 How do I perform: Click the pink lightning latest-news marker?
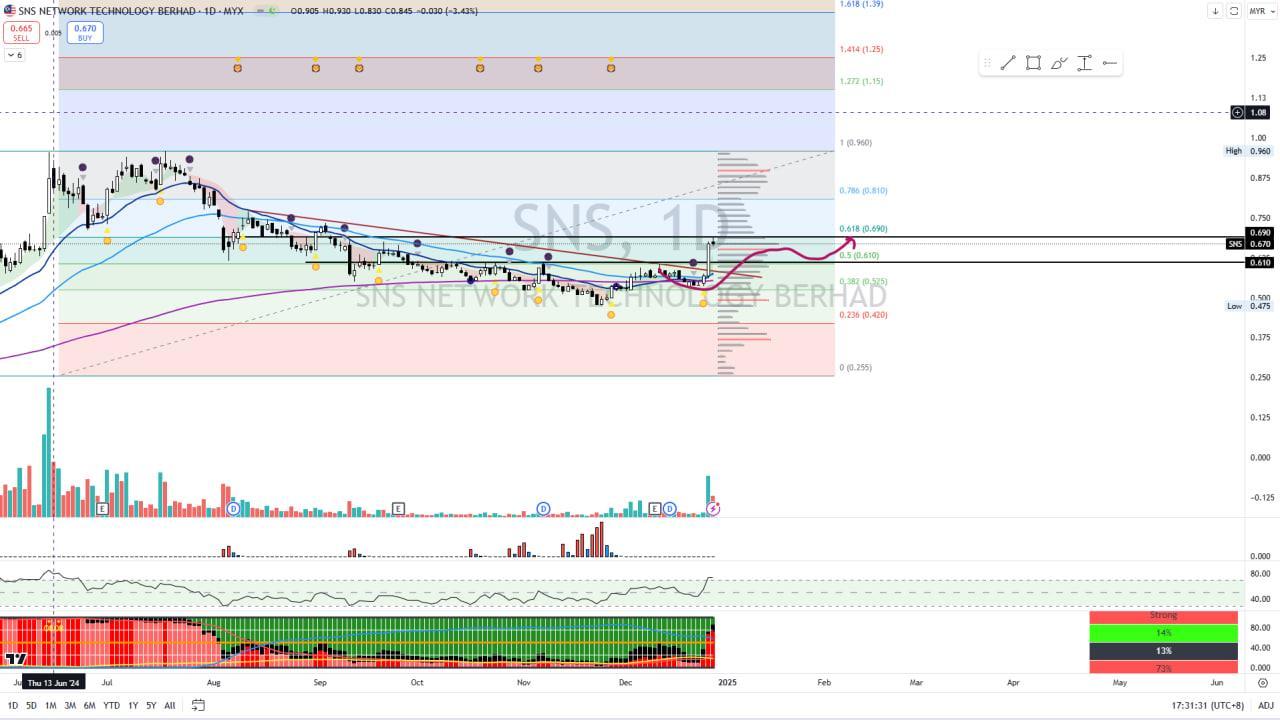pos(713,509)
